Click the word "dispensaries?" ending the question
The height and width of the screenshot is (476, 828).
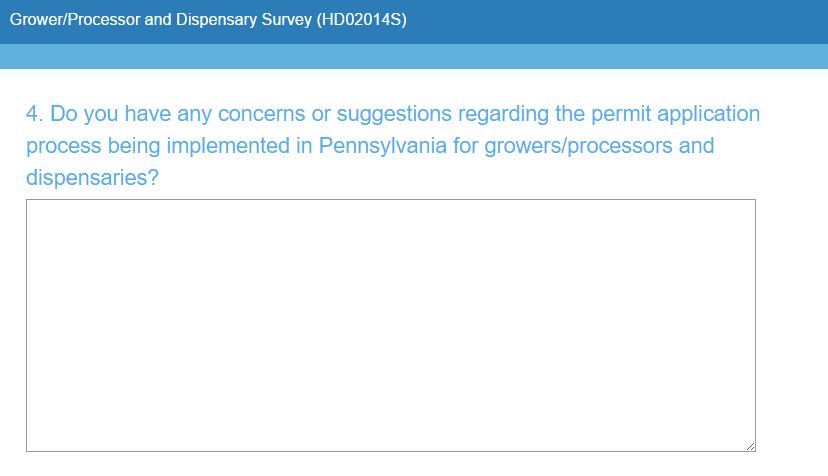click(x=92, y=178)
